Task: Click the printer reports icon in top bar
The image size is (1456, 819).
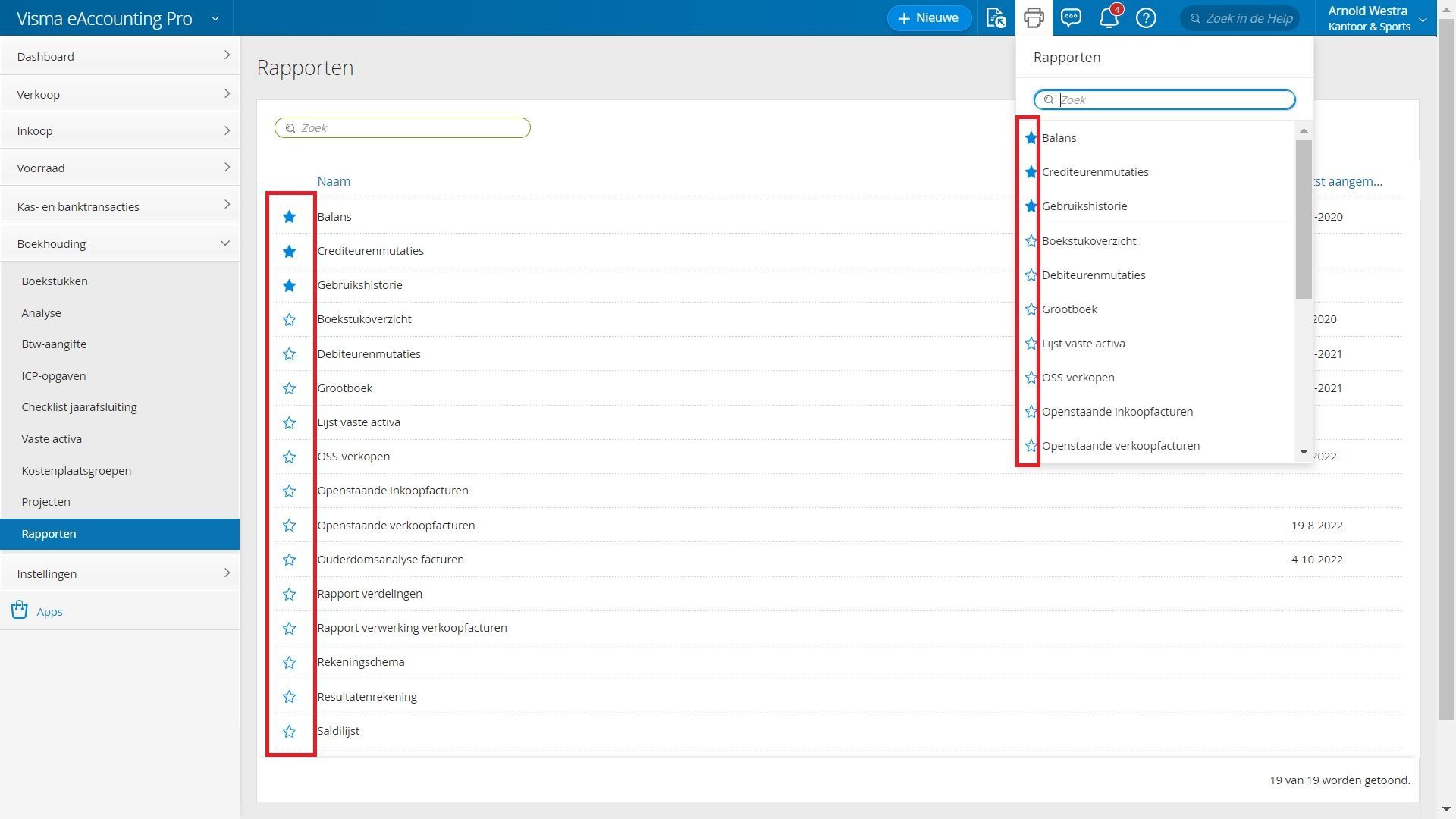Action: tap(1034, 17)
